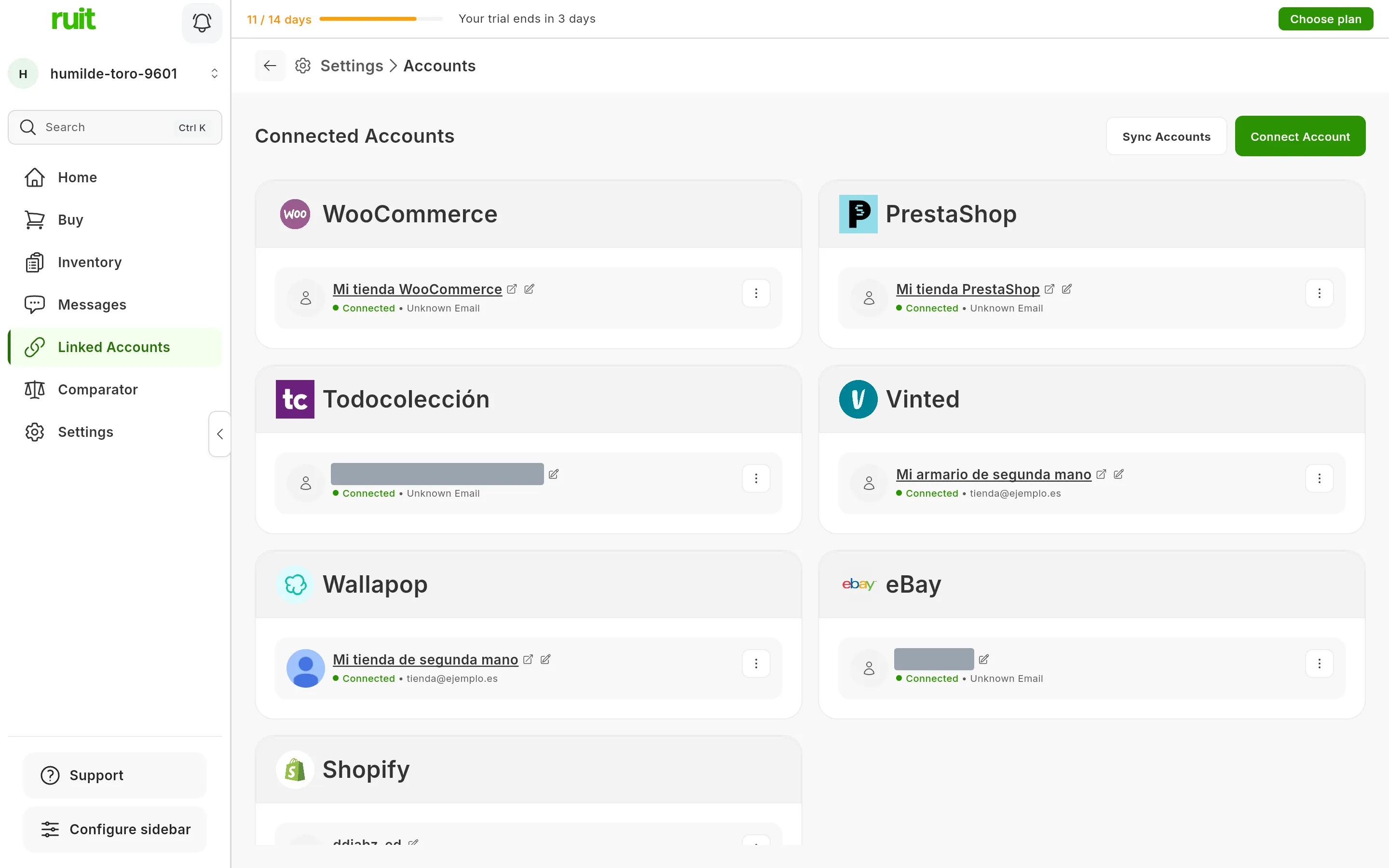Click the Wallapop avatar picture
The image size is (1389, 868).
(306, 668)
